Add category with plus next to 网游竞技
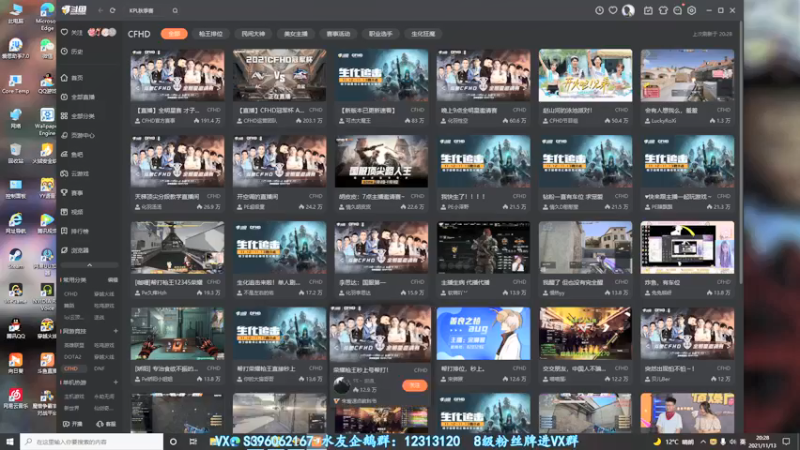 click(115, 331)
